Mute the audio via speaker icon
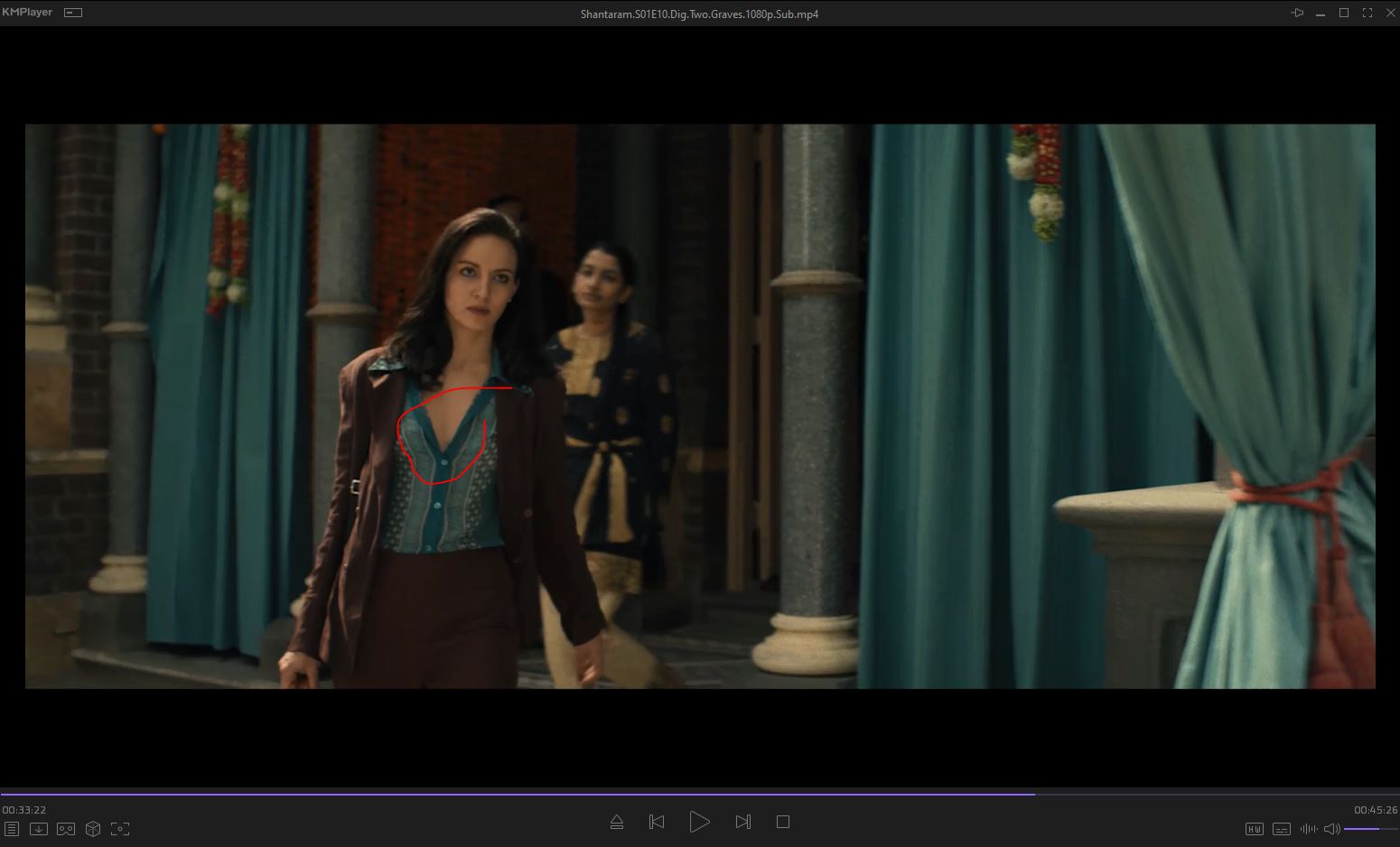Screen dimensions: 1400x847 point(1331,829)
